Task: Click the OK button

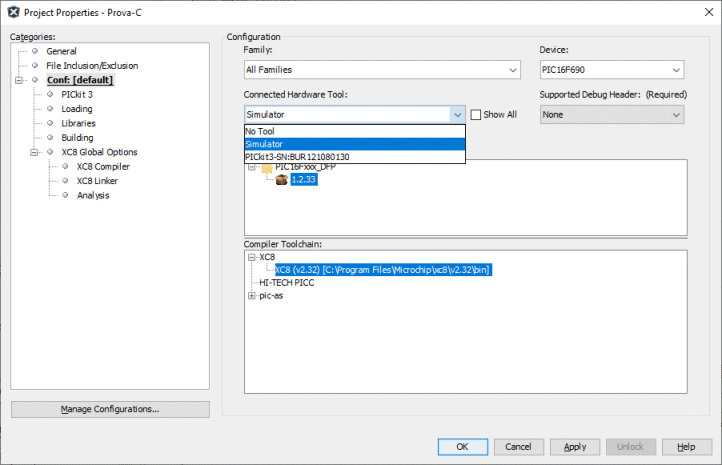Action: 462,447
